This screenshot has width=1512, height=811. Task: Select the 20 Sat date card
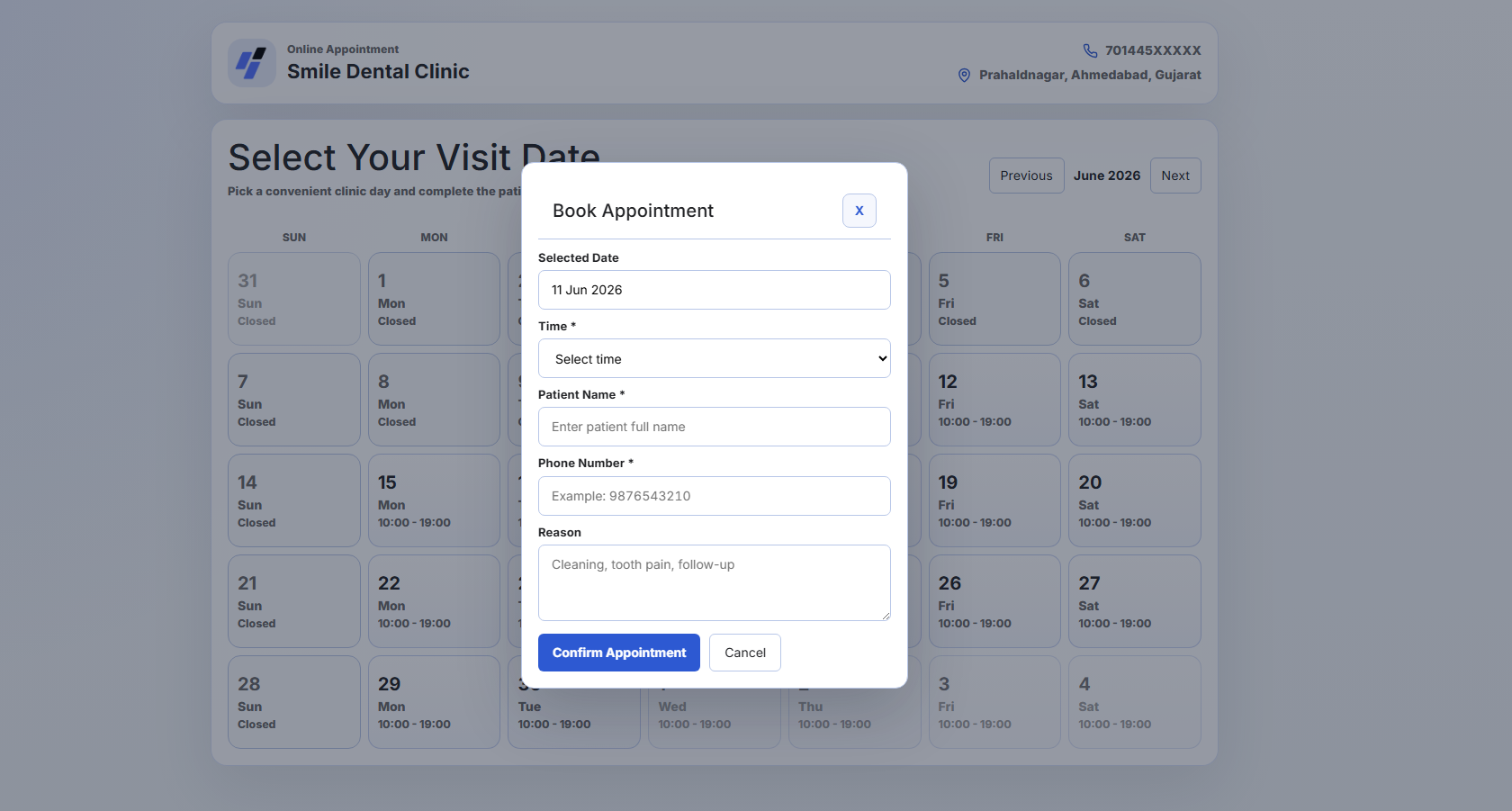(x=1135, y=500)
